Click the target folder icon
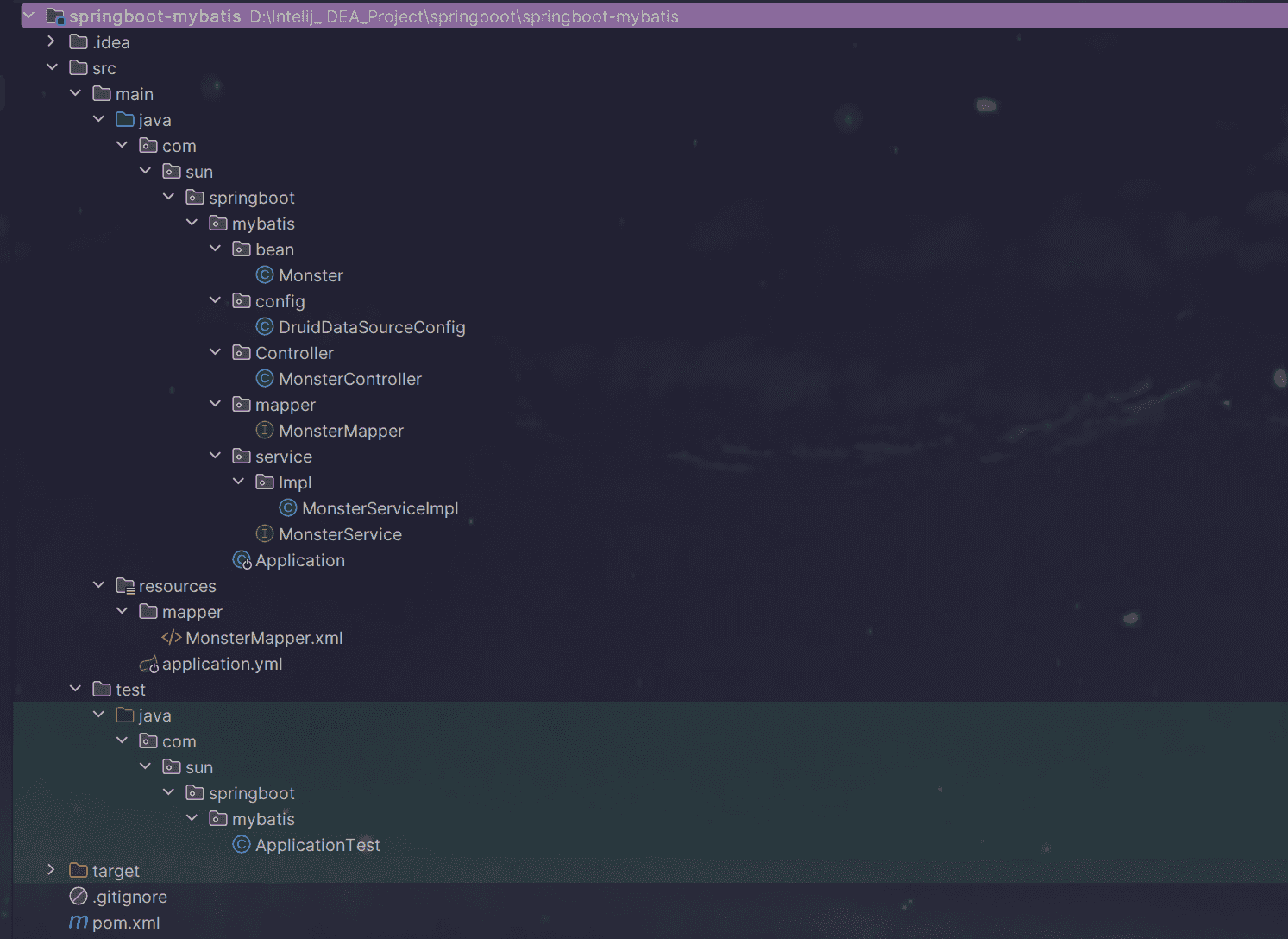1288x939 pixels. (79, 871)
